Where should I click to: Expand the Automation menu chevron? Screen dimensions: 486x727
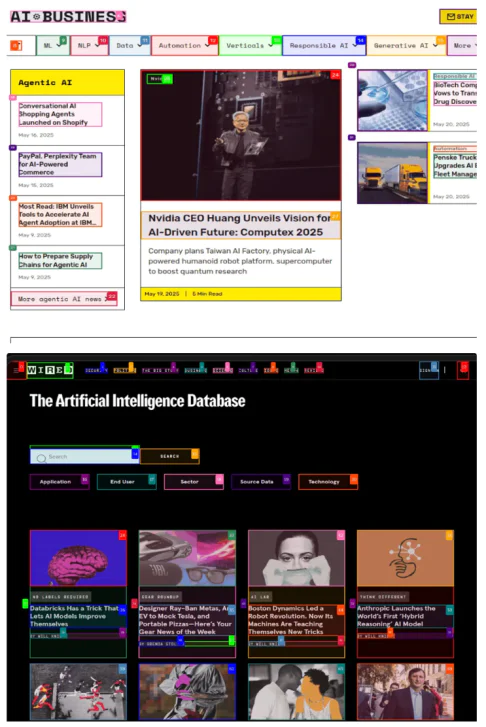click(207, 45)
